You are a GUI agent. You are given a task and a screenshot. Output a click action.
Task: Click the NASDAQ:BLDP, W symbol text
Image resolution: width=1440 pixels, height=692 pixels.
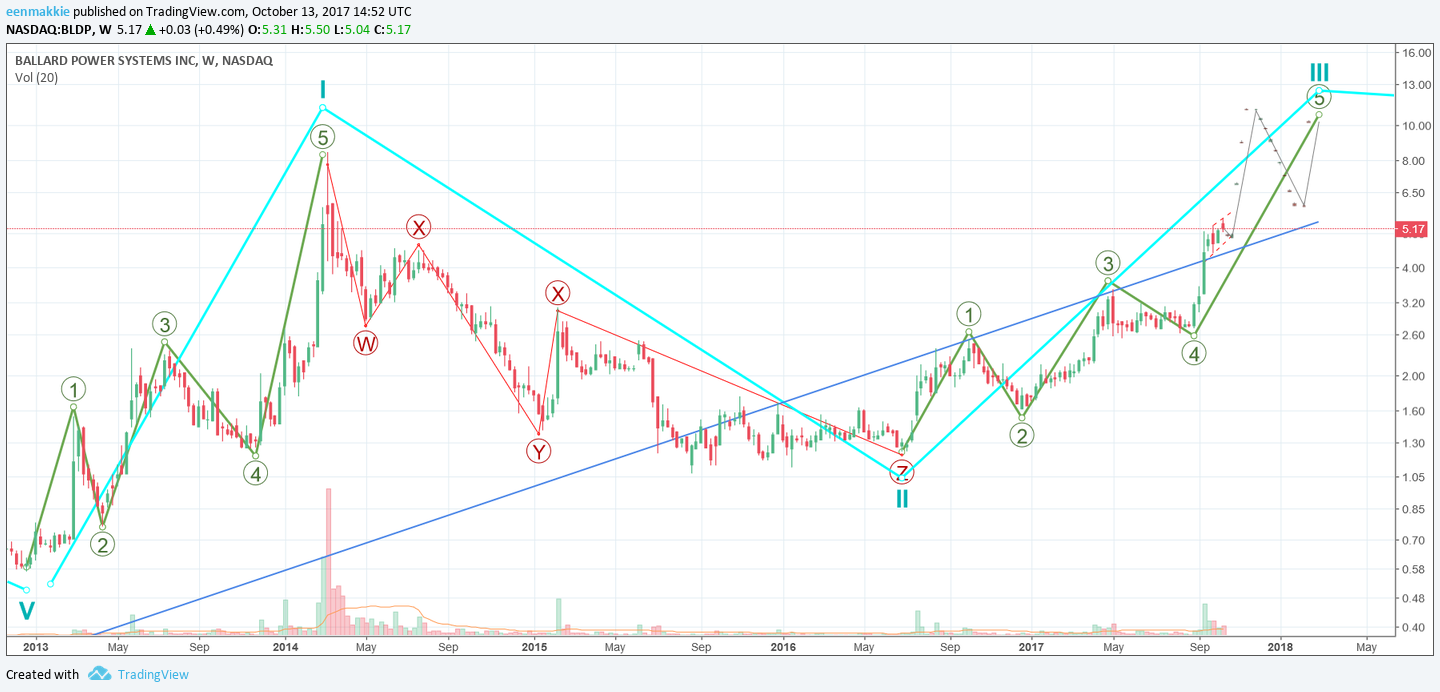click(x=59, y=30)
